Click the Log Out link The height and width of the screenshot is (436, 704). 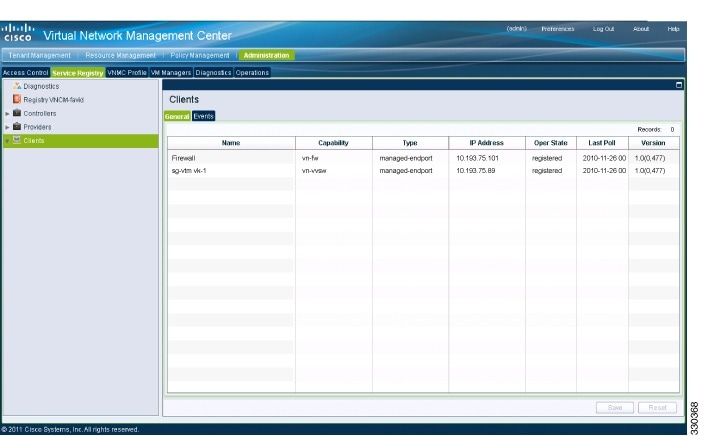[603, 29]
